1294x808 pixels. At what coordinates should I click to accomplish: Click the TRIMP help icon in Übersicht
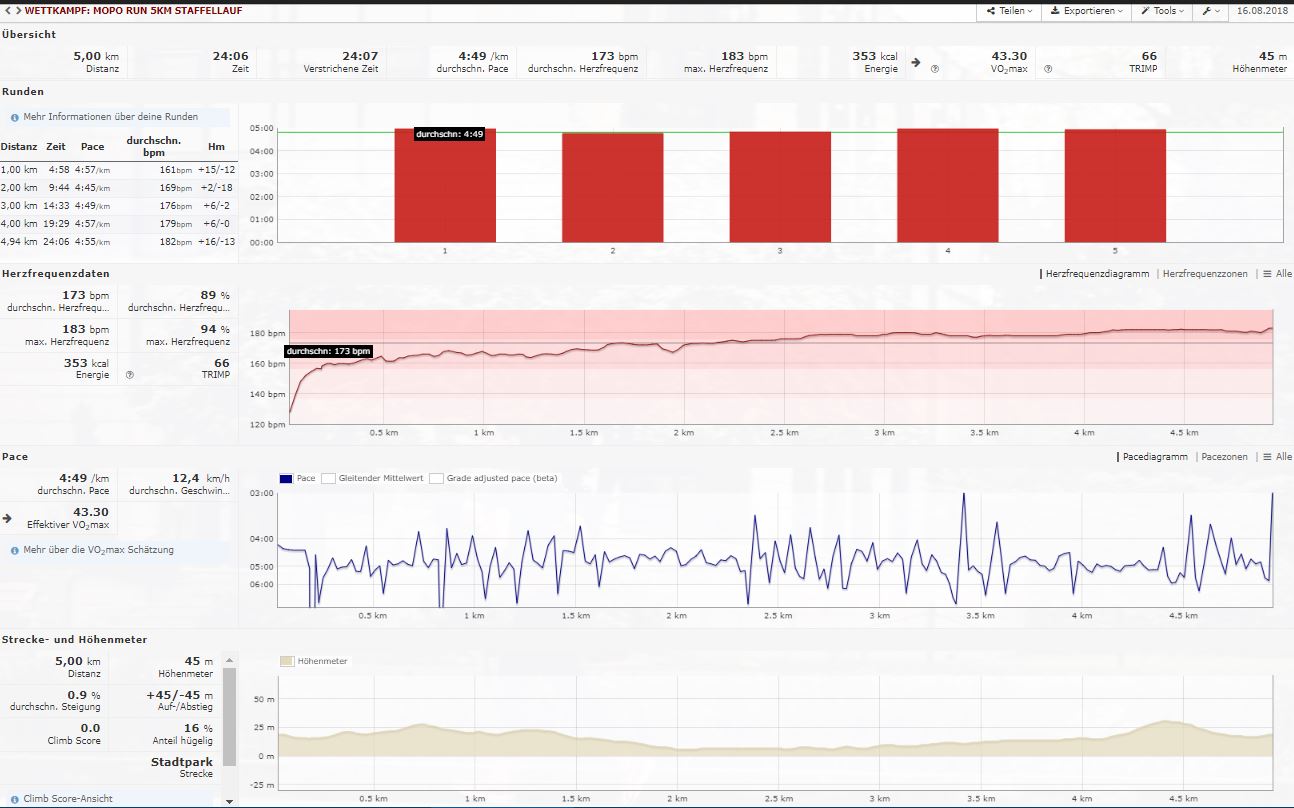click(1048, 69)
